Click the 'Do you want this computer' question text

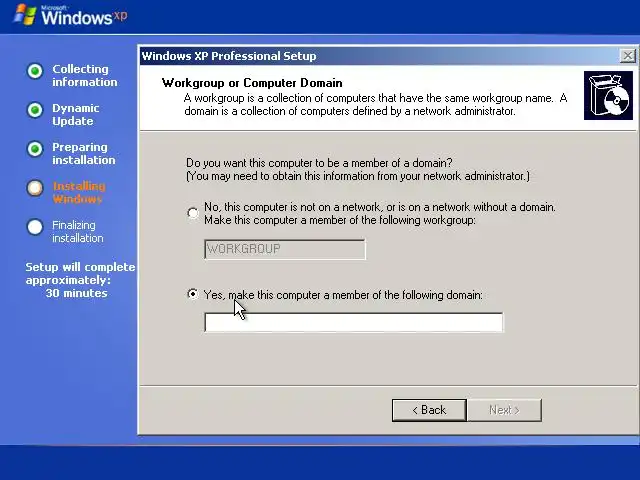[319, 163]
